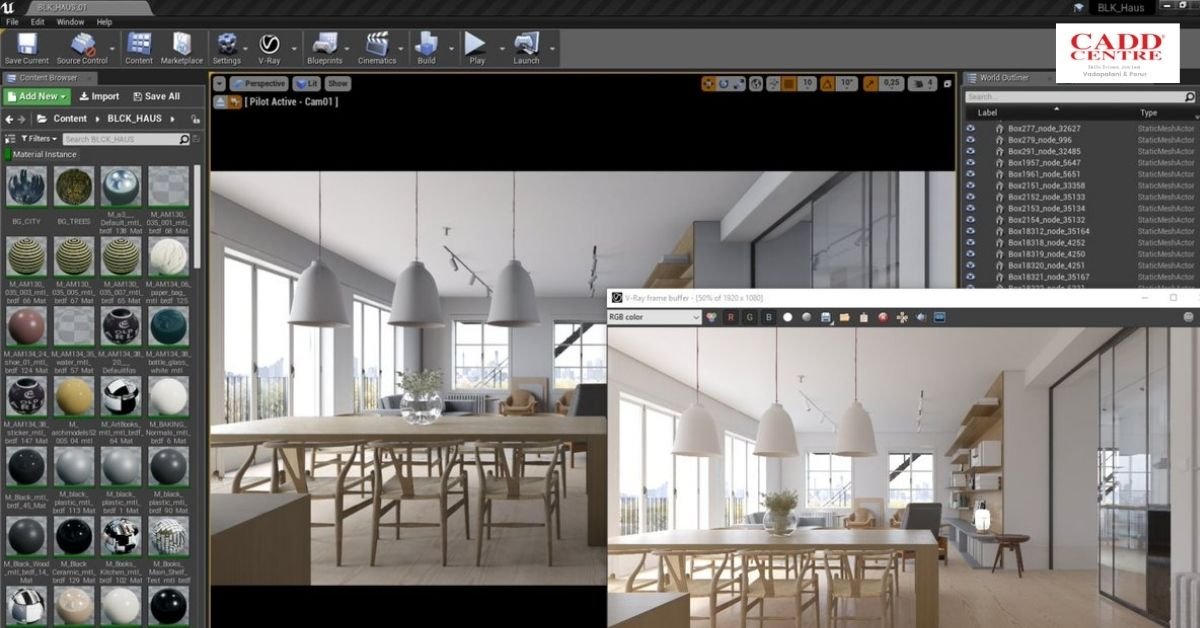Click the Blueprints toolbar icon

(324, 44)
